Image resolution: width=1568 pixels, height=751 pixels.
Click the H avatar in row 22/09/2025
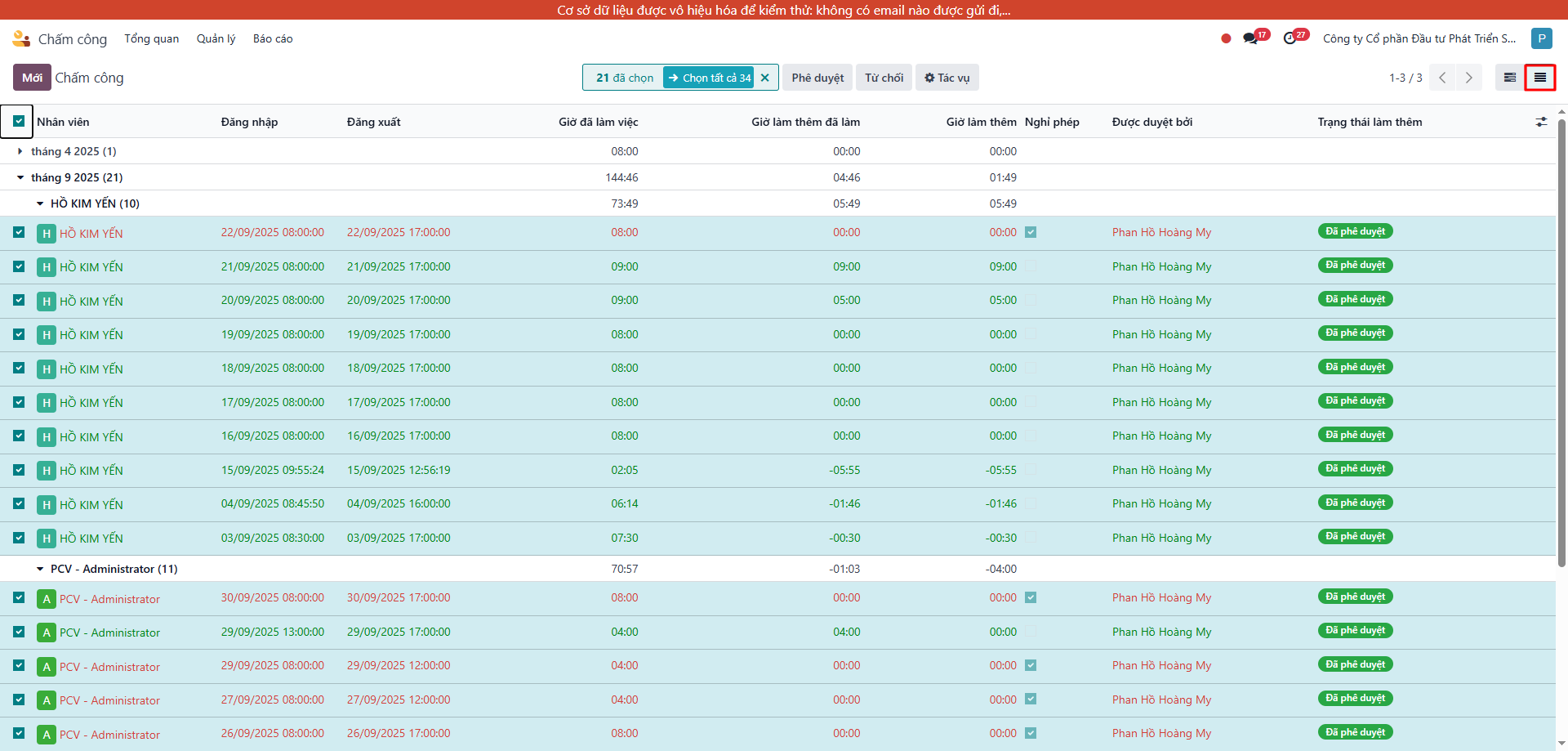coord(47,234)
